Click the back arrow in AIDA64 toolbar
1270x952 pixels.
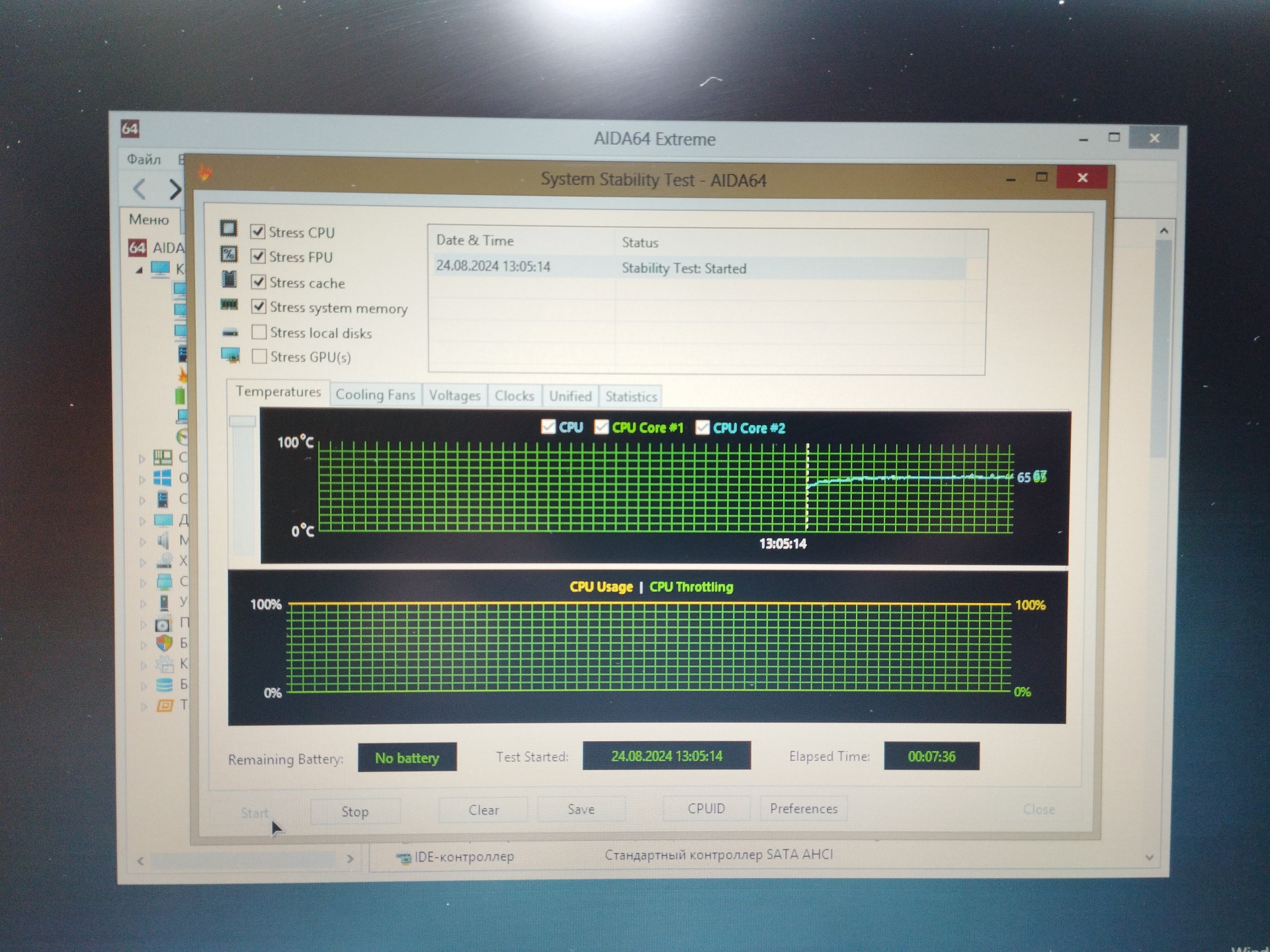point(140,189)
